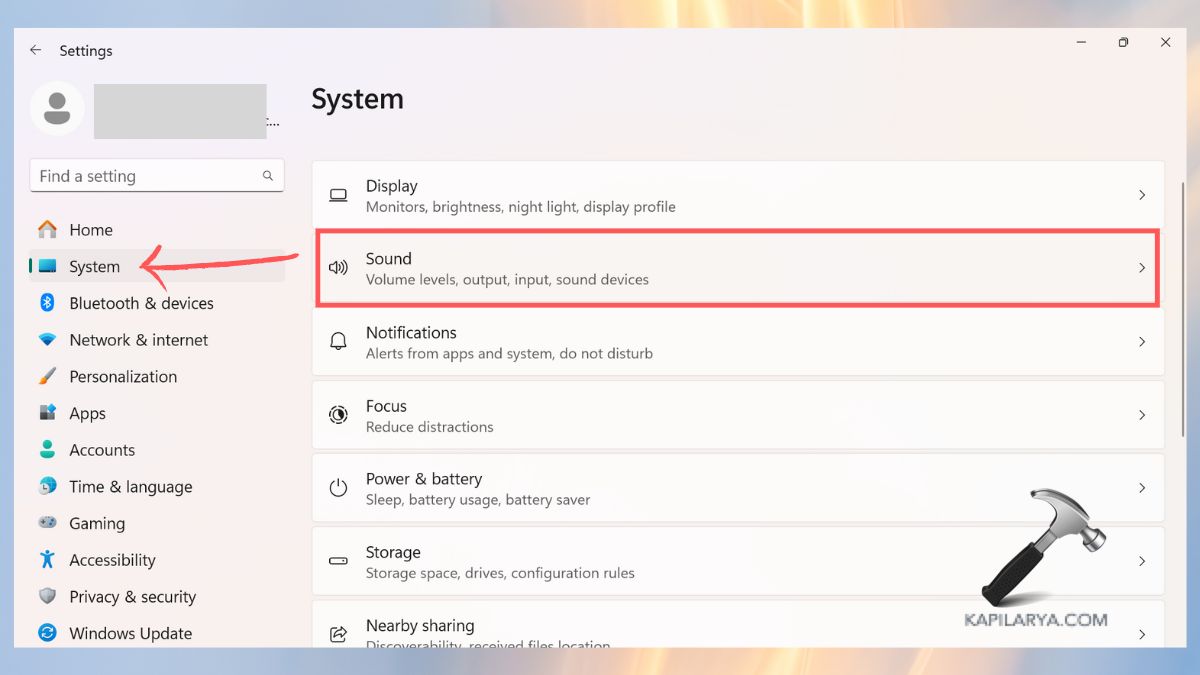Open Sound title text
This screenshot has height=675, width=1200.
389,258
